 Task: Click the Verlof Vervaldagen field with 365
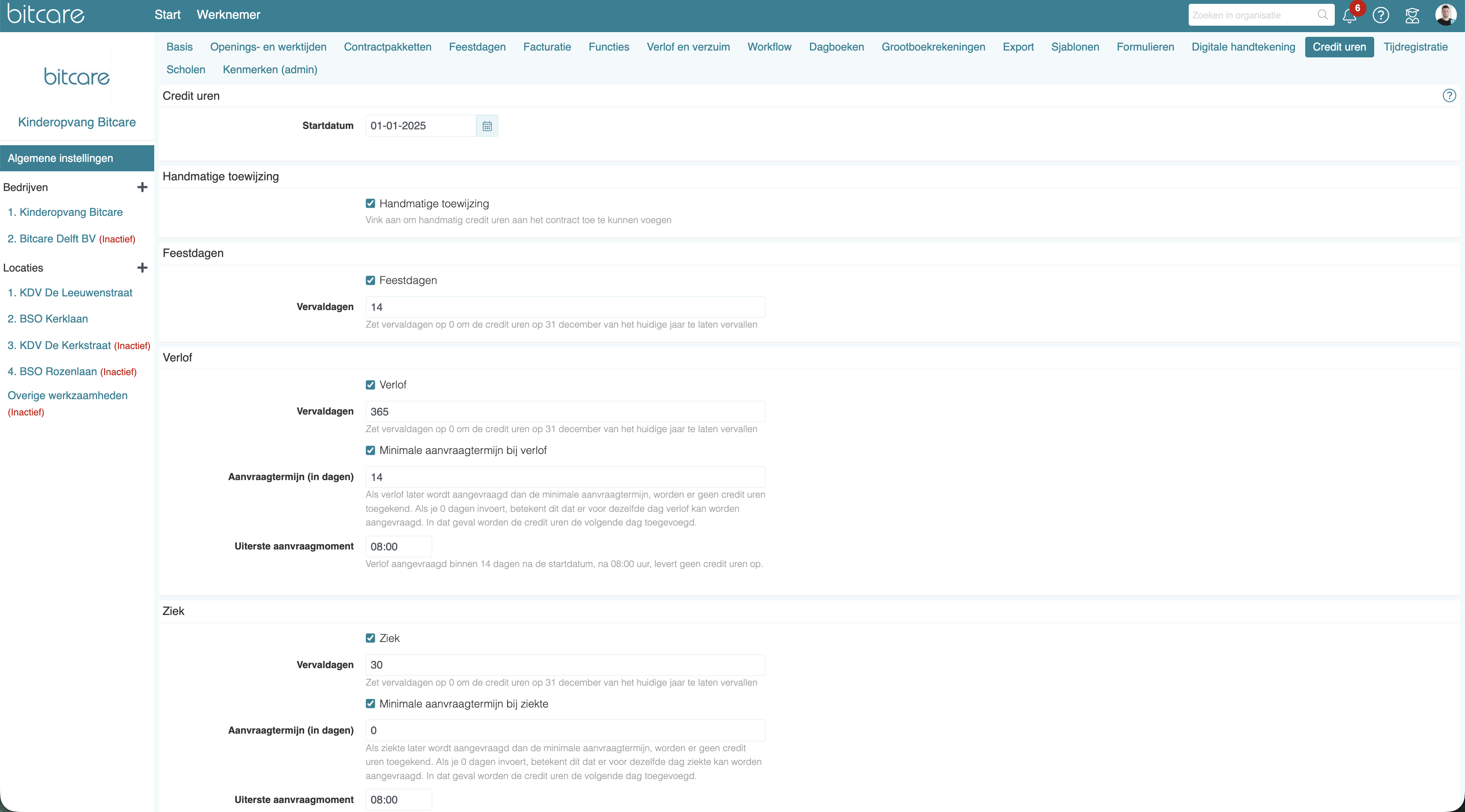point(565,411)
